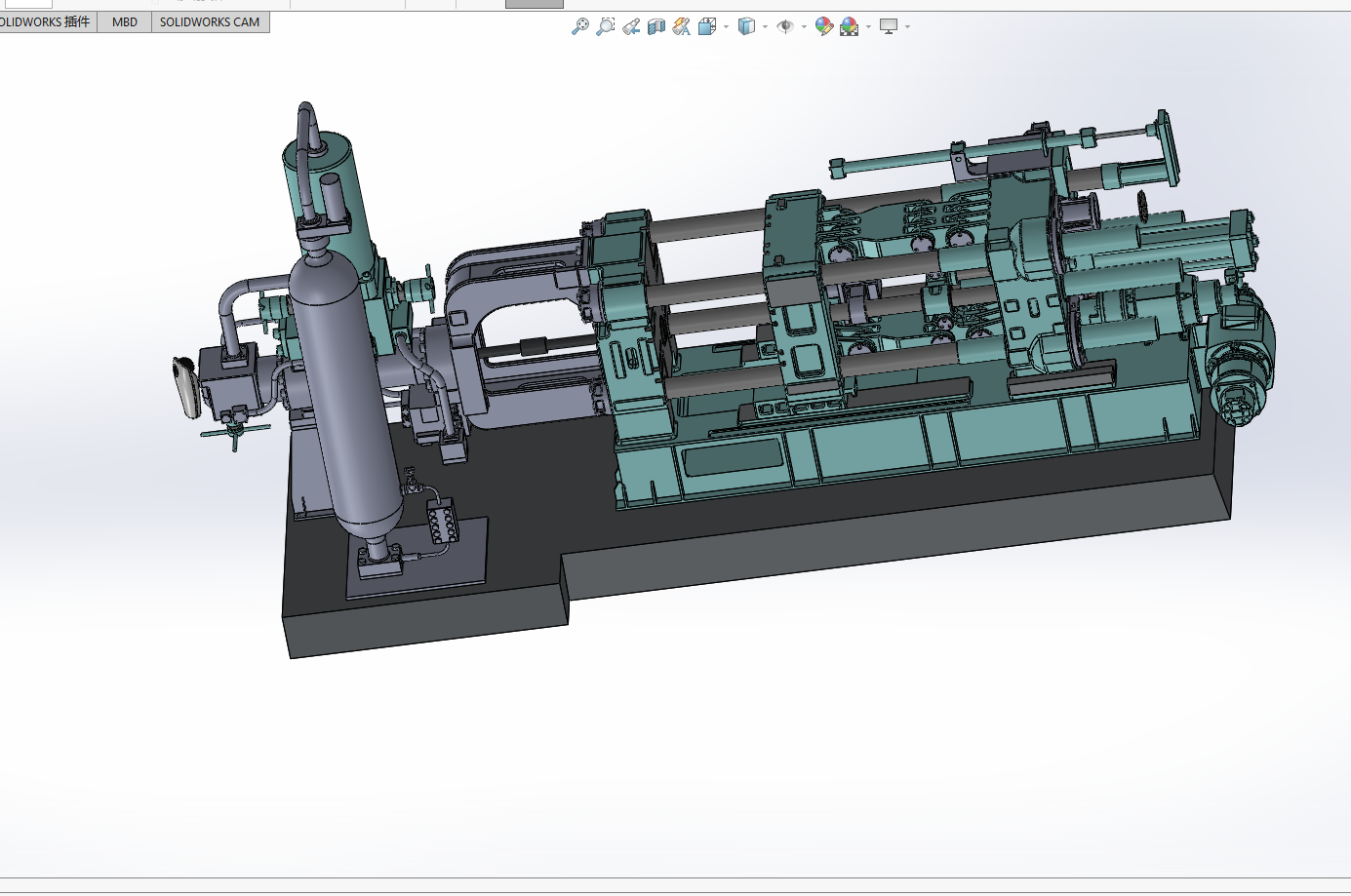Open Dynamic Annotation Views tool

pos(682,26)
